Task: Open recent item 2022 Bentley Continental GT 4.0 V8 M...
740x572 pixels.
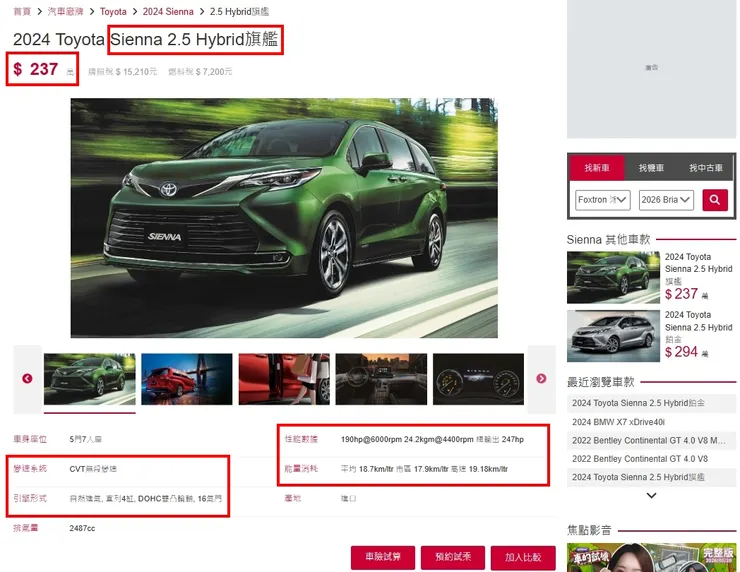Action: pos(648,440)
